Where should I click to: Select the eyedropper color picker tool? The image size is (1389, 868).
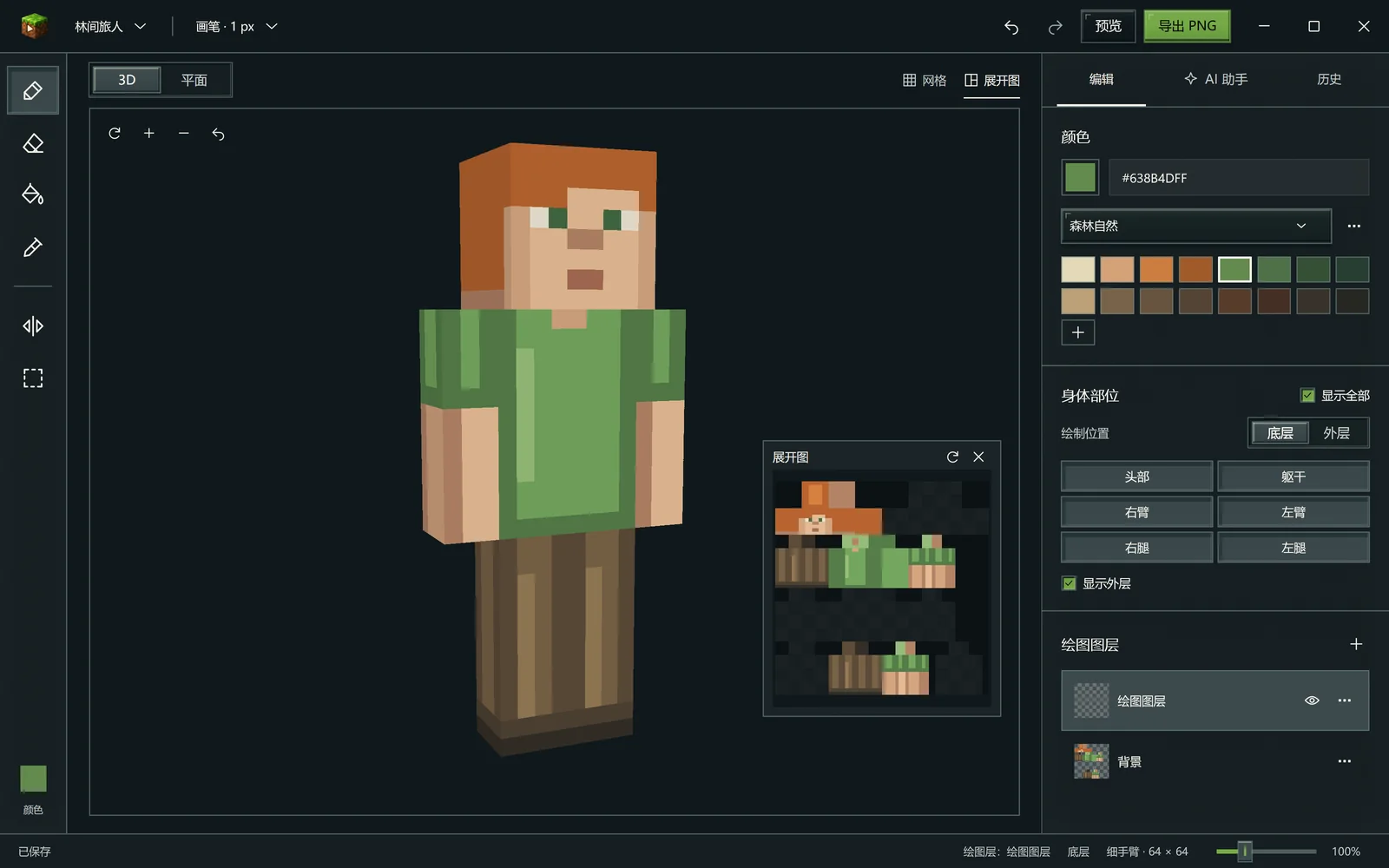pos(33,247)
